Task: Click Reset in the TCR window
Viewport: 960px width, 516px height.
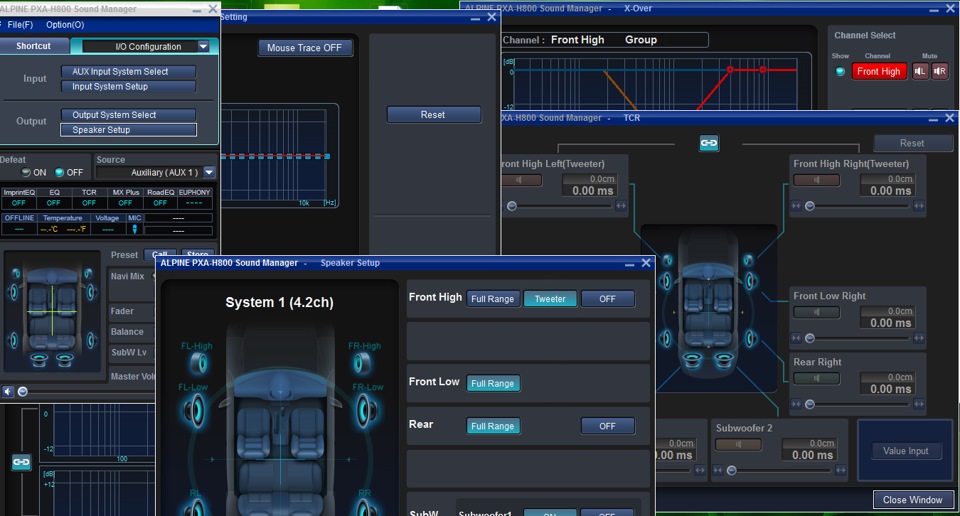Action: (x=912, y=143)
